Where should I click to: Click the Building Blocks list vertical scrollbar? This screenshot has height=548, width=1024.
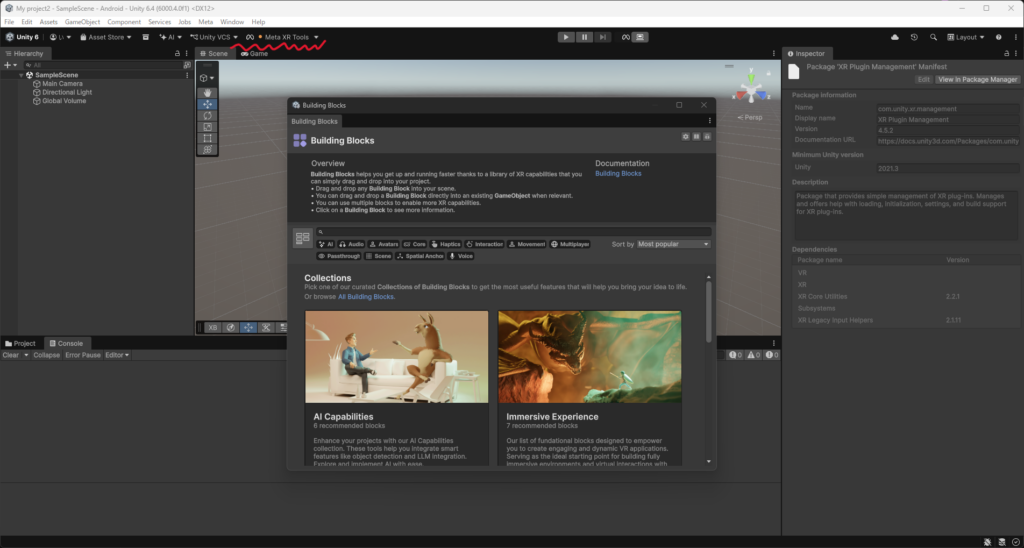point(709,312)
